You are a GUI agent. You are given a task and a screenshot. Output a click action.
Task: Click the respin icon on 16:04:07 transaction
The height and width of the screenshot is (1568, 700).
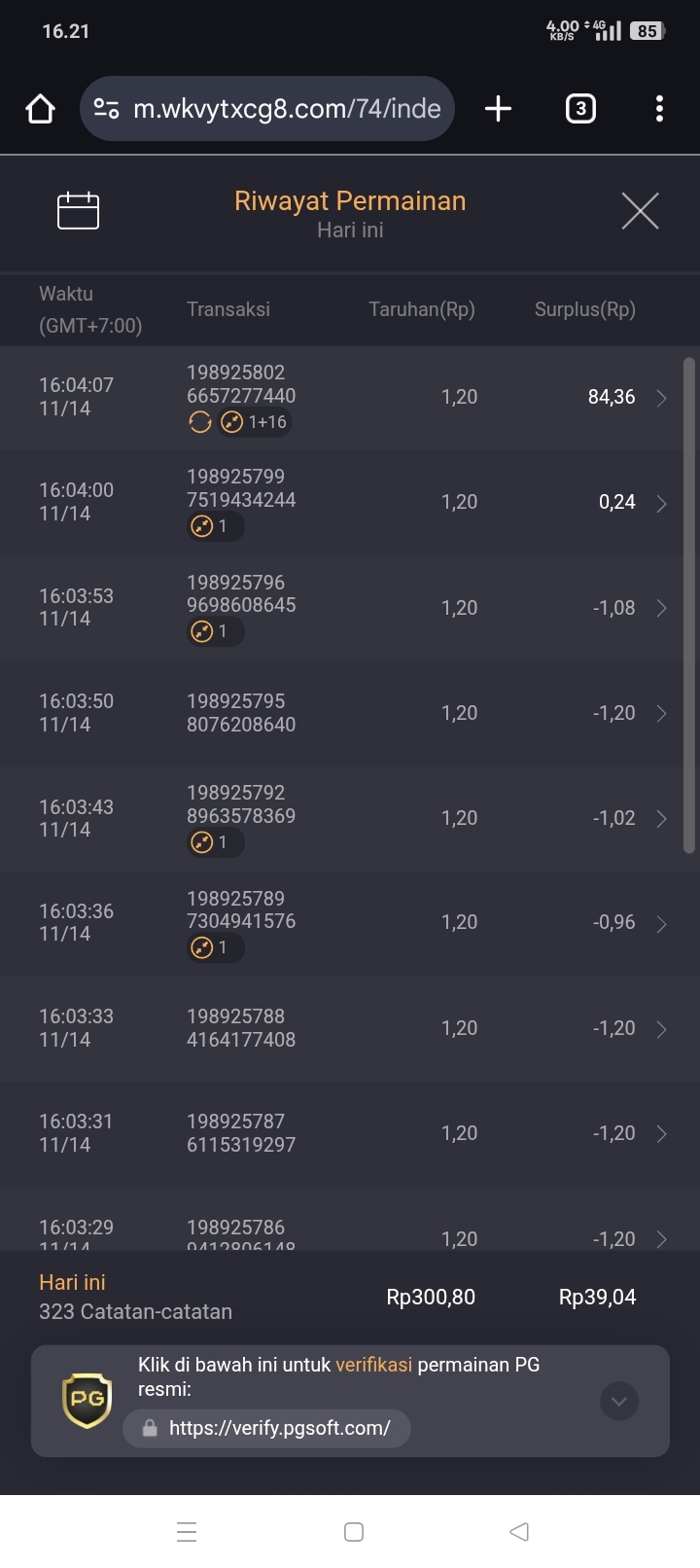click(x=199, y=422)
